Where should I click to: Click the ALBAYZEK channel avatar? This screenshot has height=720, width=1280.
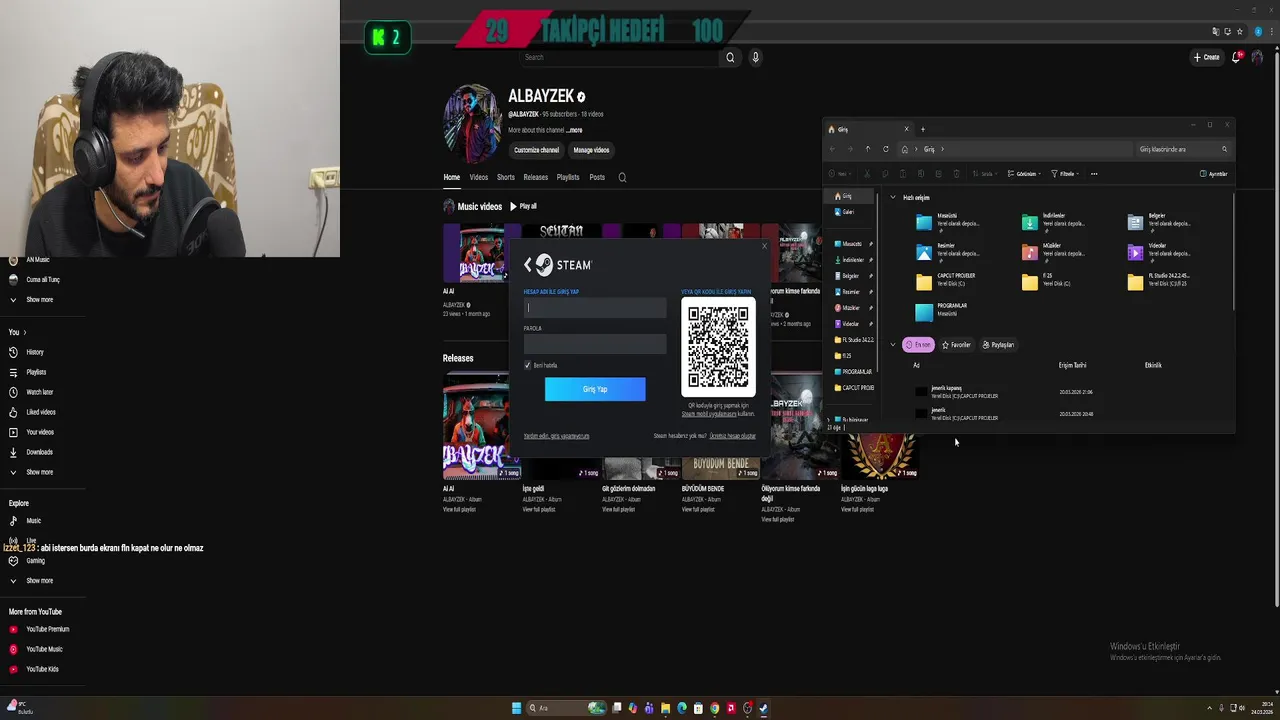472,123
